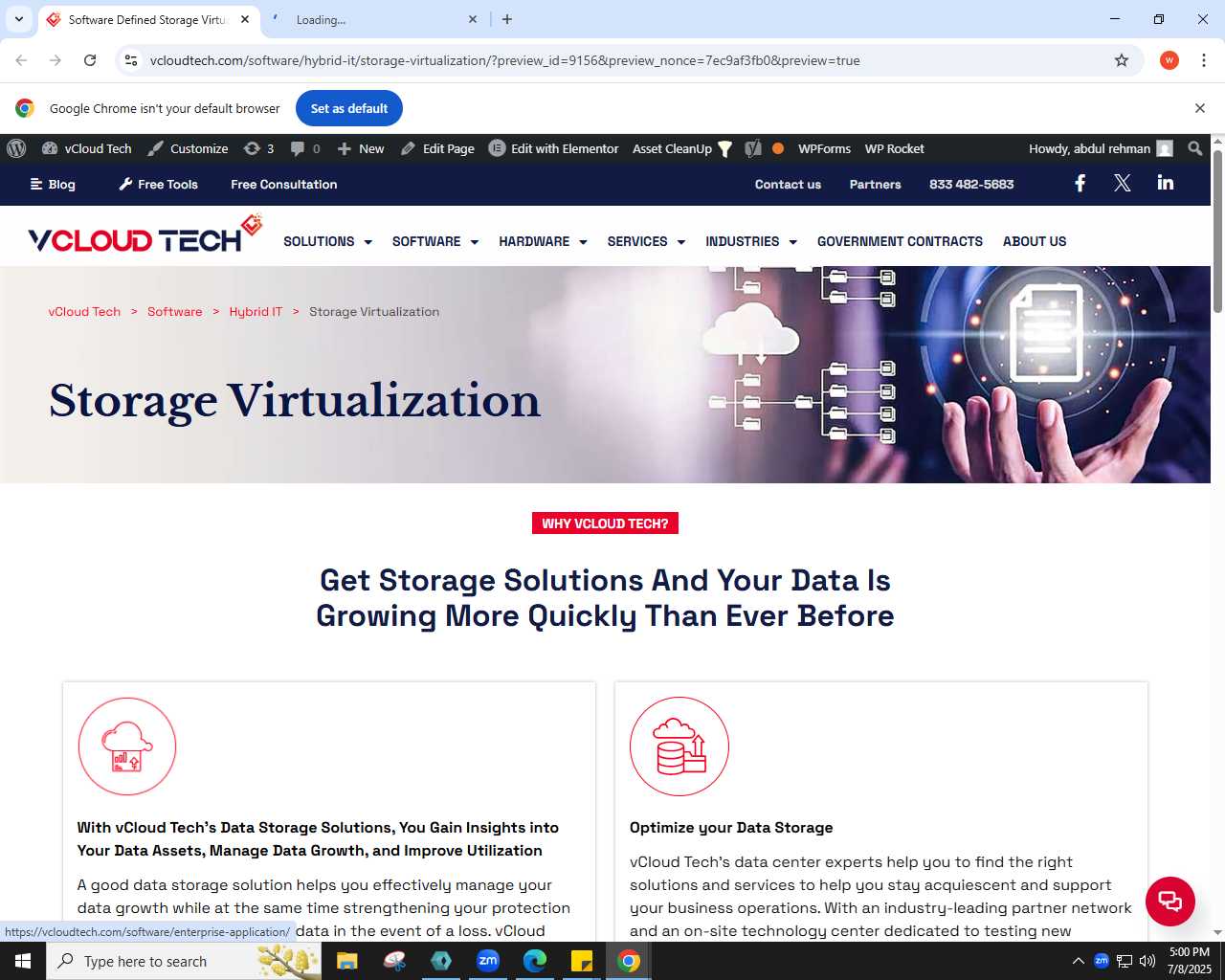
Task: Select the cloud analytics icon in the first card
Action: [x=127, y=746]
